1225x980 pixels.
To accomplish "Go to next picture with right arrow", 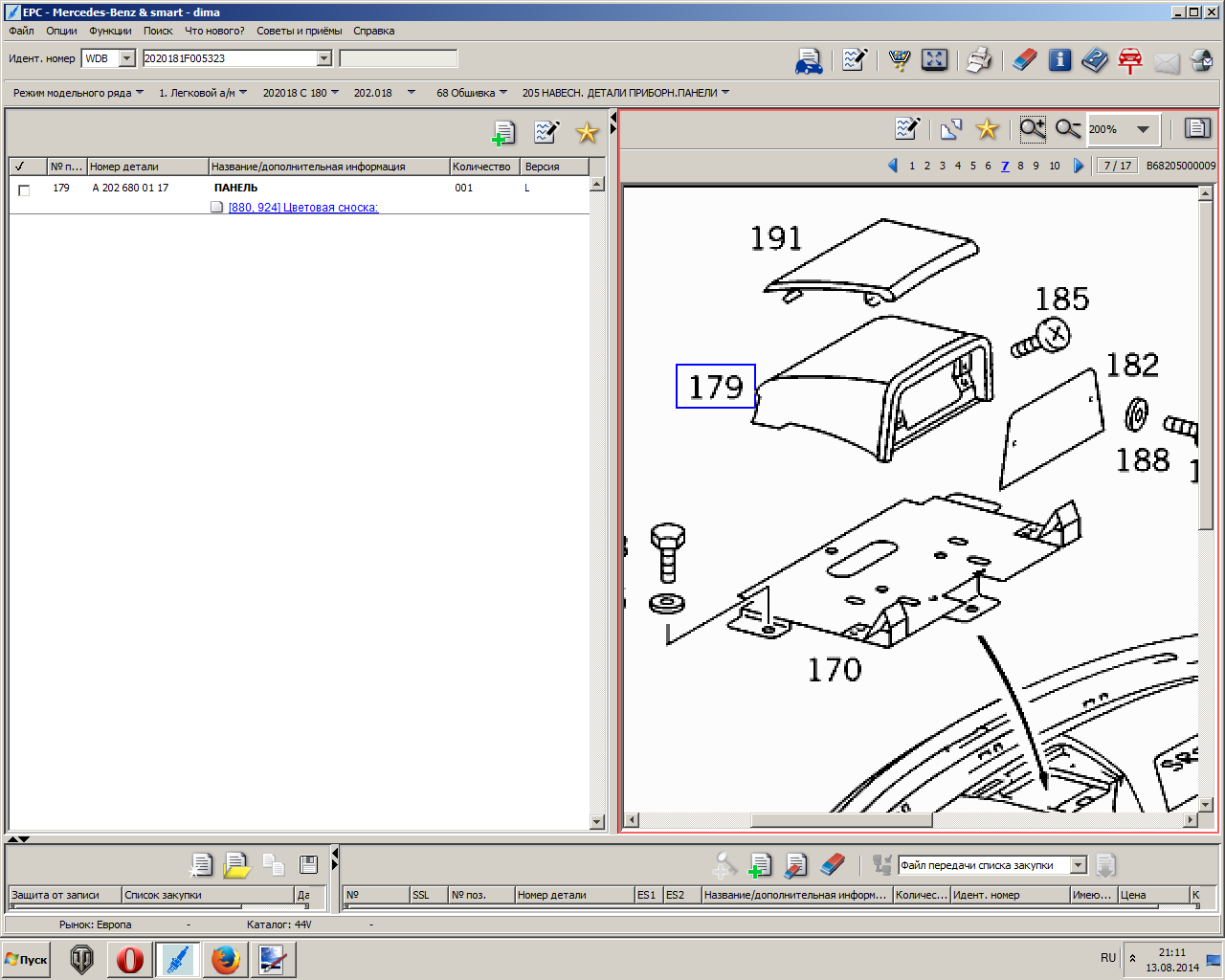I will pos(1079,166).
